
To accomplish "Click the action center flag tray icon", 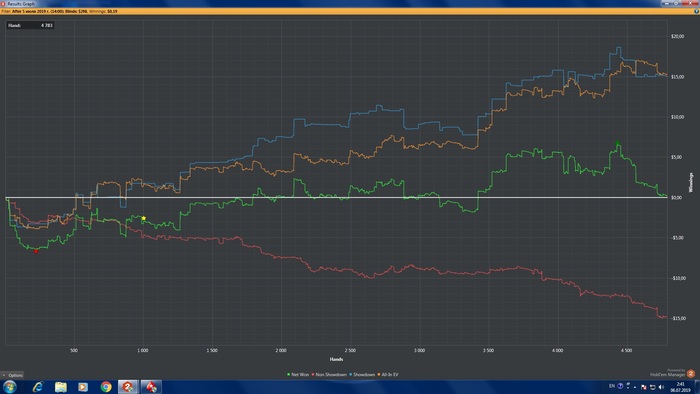I will pos(643,387).
